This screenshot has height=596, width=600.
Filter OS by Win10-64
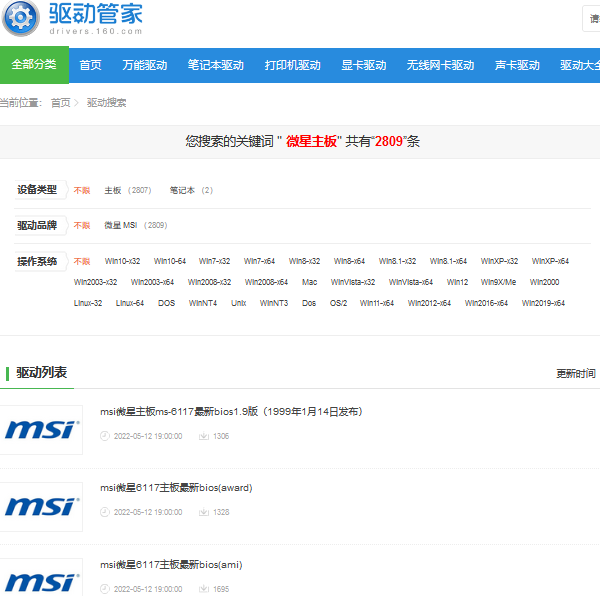(170, 261)
